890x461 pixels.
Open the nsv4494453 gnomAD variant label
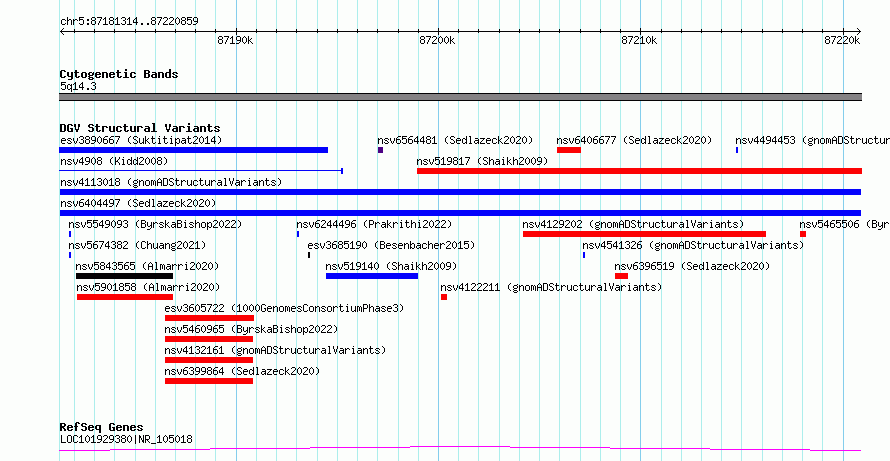click(x=812, y=140)
